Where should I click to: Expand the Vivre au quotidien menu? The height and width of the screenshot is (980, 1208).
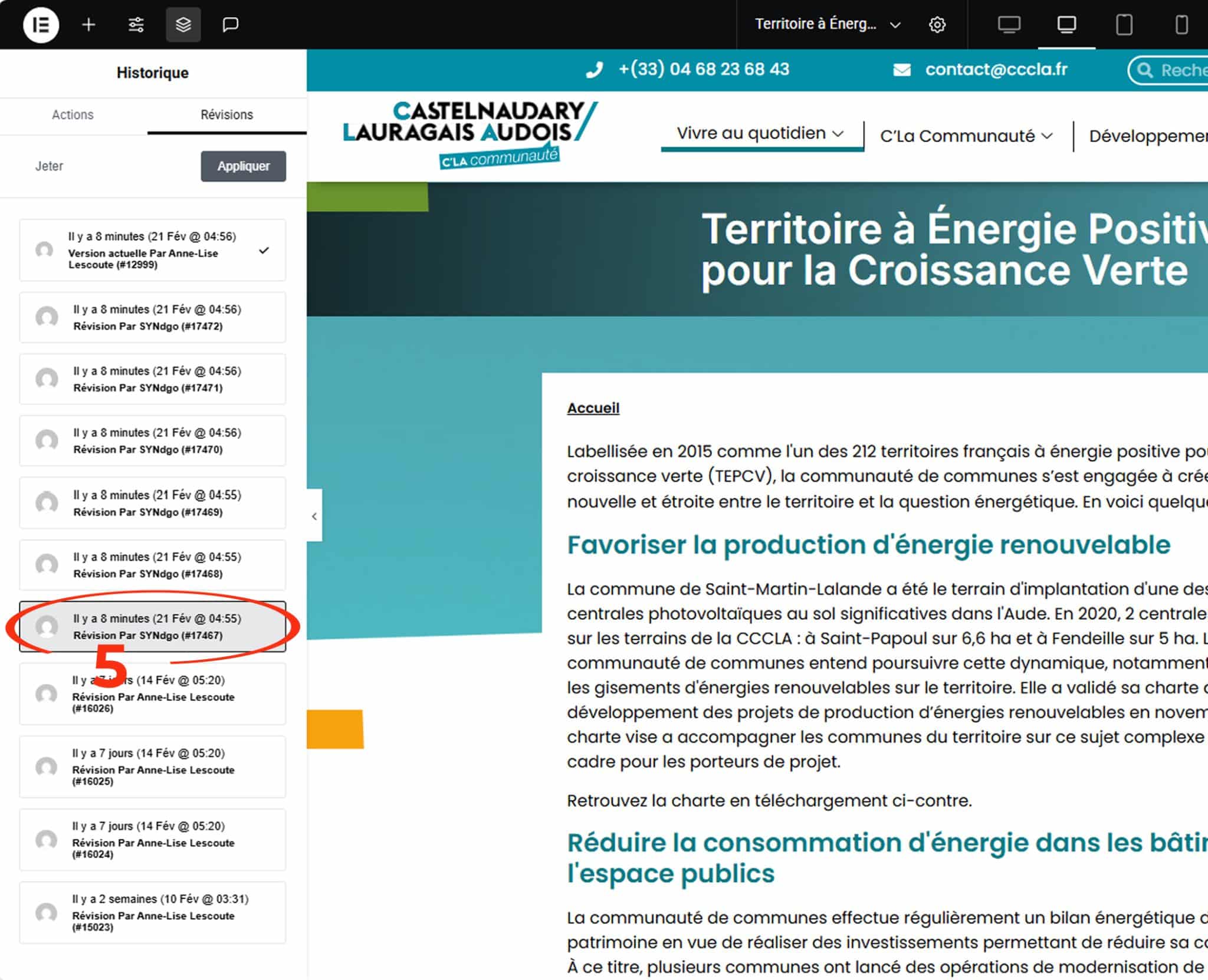coord(760,133)
